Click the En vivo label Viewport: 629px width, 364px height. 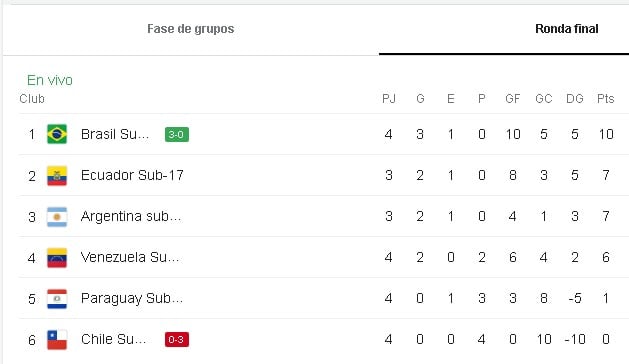click(x=50, y=80)
